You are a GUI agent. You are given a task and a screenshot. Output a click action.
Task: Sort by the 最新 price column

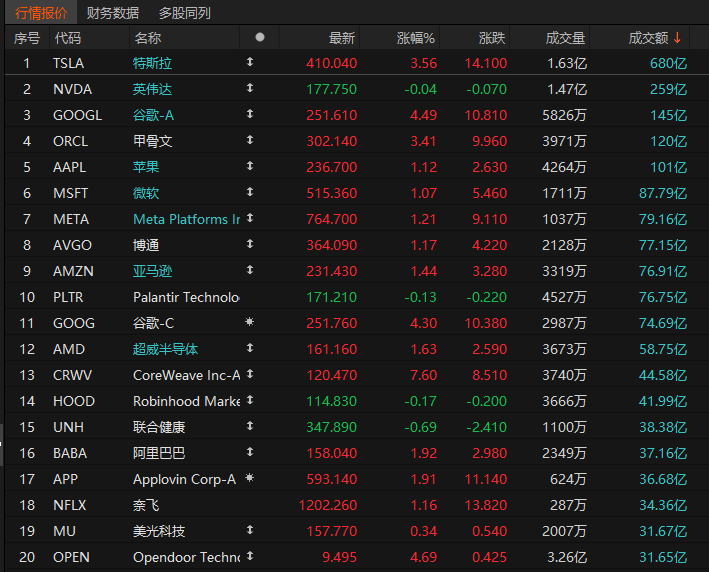342,38
